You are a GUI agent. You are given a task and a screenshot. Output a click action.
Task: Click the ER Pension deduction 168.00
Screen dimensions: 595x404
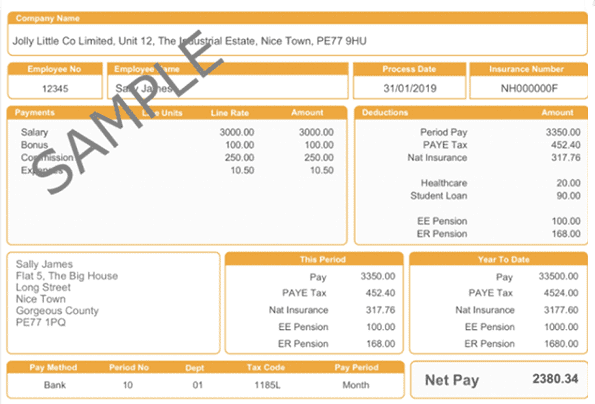566,234
